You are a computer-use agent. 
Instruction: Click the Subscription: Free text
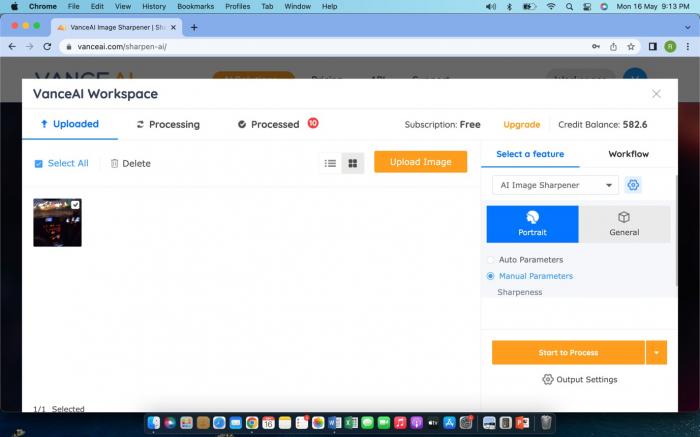[x=442, y=125]
